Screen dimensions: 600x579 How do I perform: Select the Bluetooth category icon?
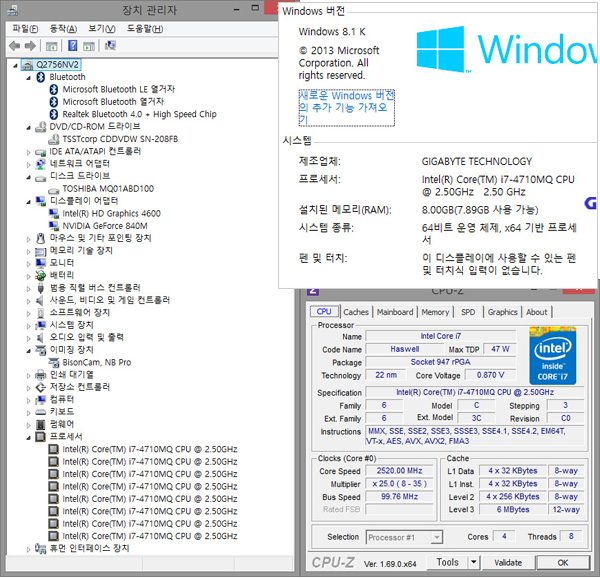point(41,77)
